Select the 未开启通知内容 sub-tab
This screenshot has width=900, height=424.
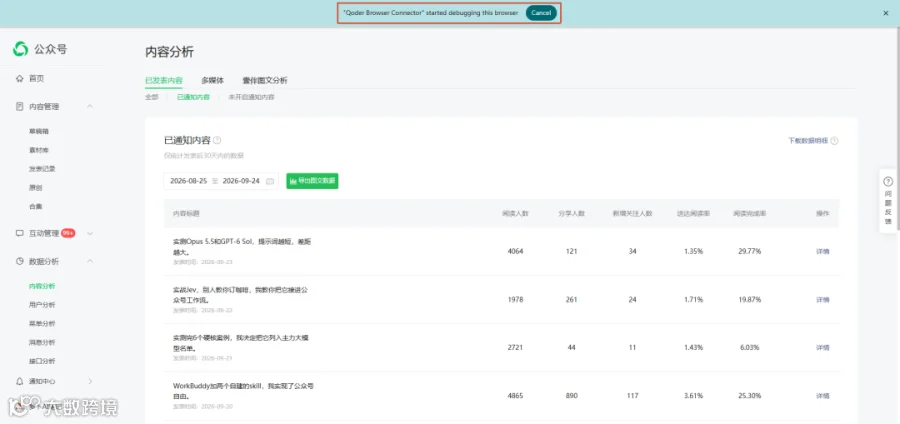click(x=251, y=98)
